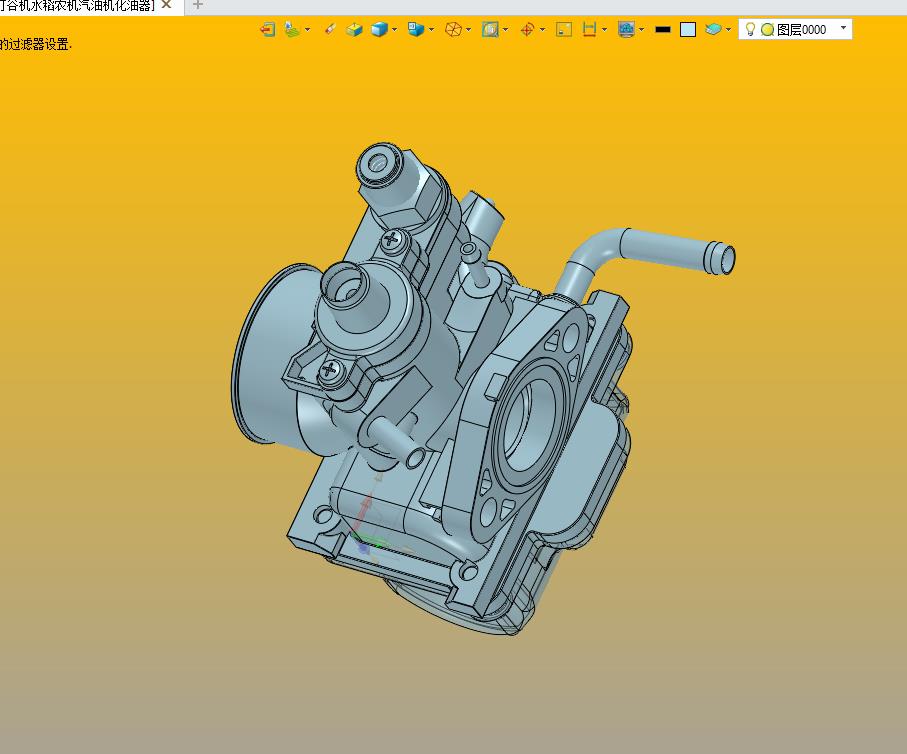Click the yellow square zoom-window icon

tap(564, 30)
